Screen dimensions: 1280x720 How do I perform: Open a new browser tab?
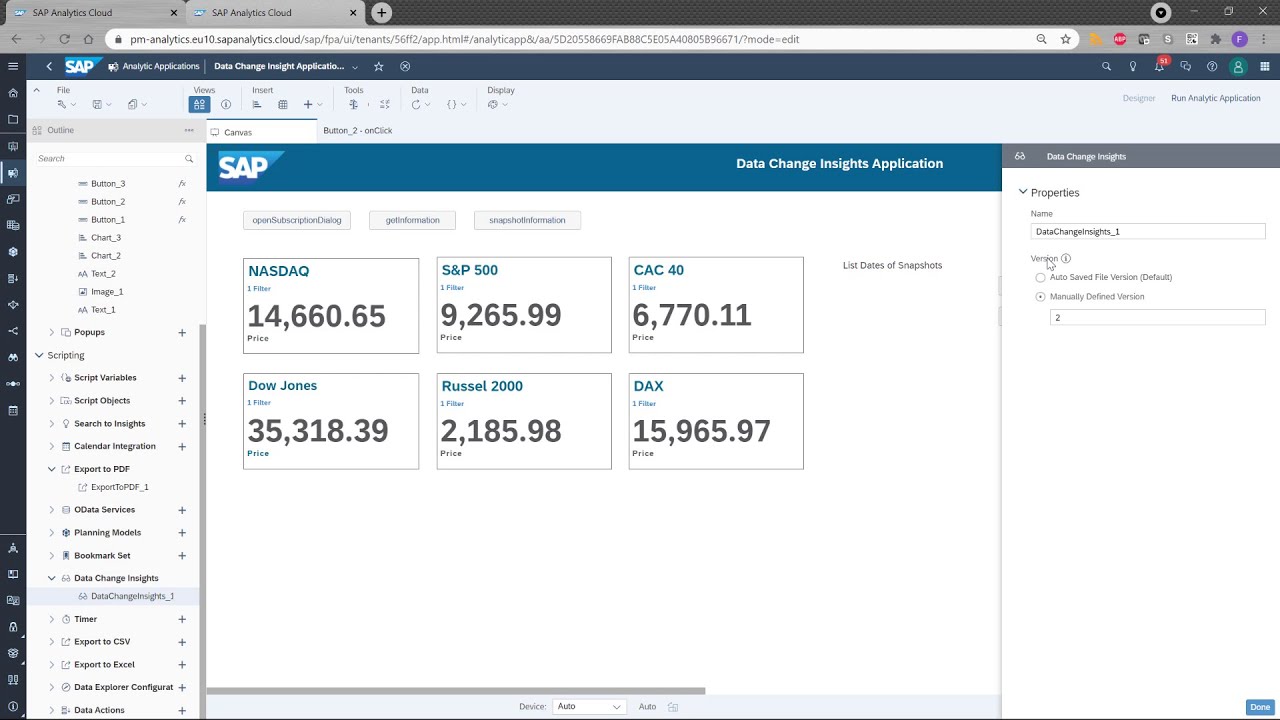(381, 13)
